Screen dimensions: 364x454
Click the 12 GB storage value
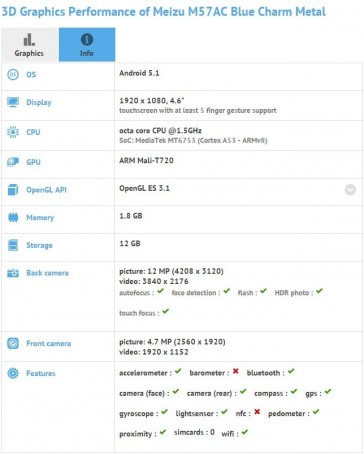click(130, 243)
